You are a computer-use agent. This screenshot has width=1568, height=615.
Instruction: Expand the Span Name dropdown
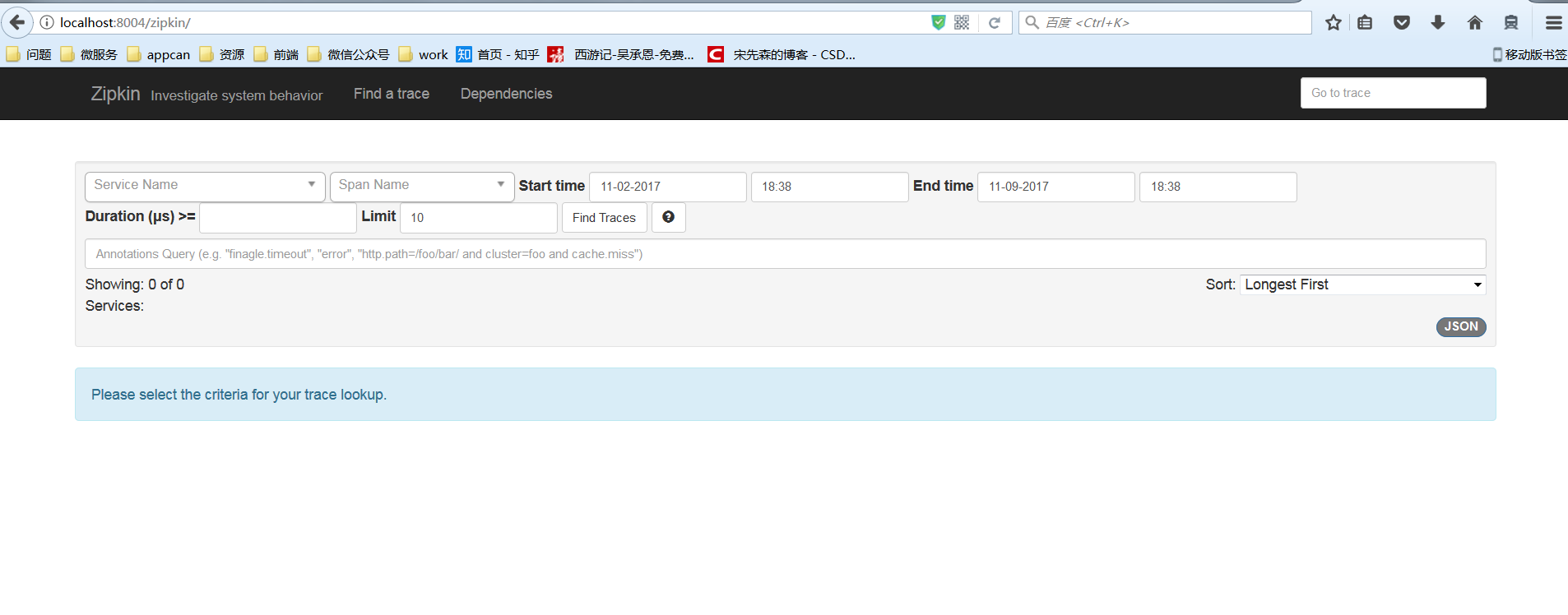coord(422,186)
